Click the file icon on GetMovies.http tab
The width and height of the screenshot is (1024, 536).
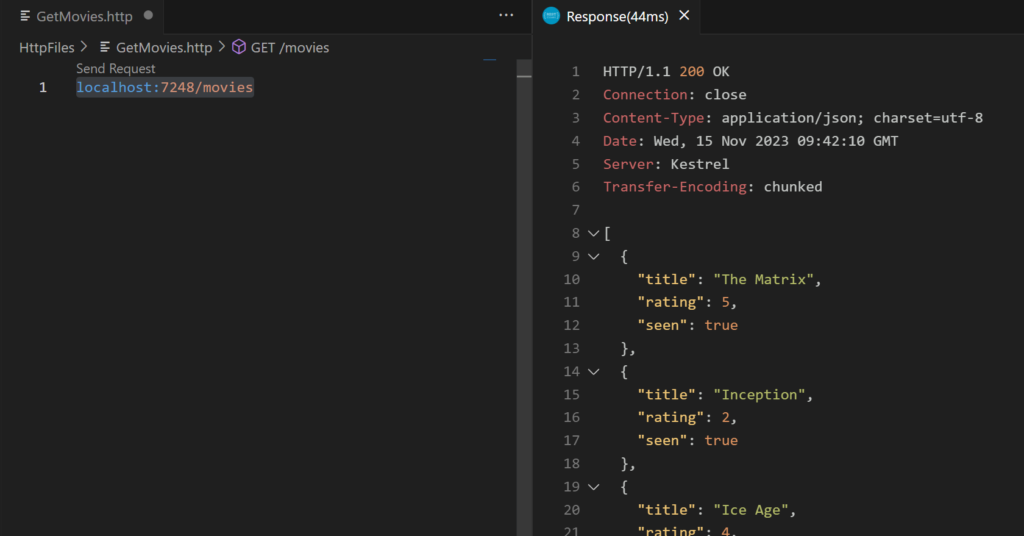(25, 17)
